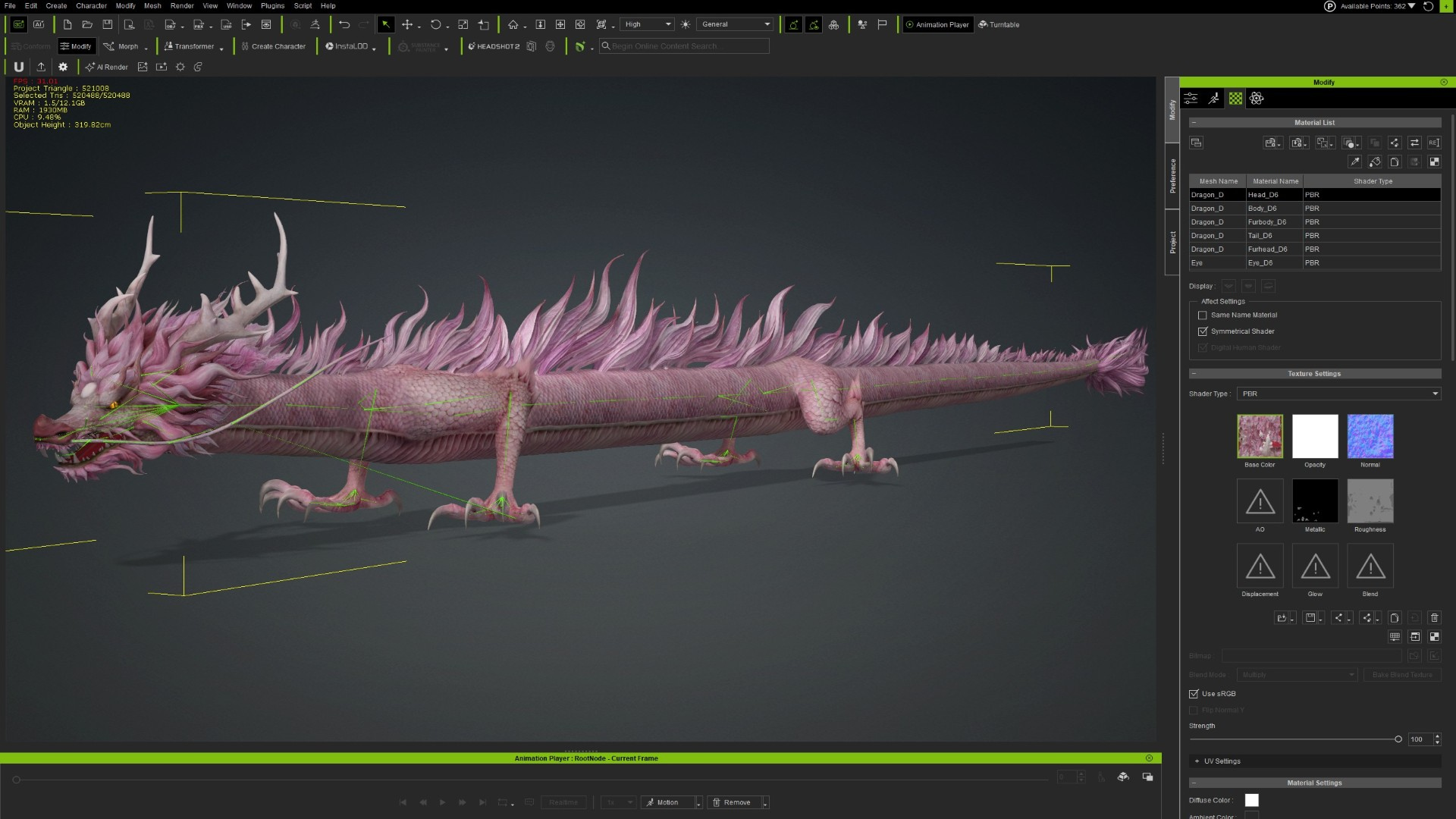Open the General atmosphere dropdown
Viewport: 1456px width, 819px height.
tap(735, 24)
